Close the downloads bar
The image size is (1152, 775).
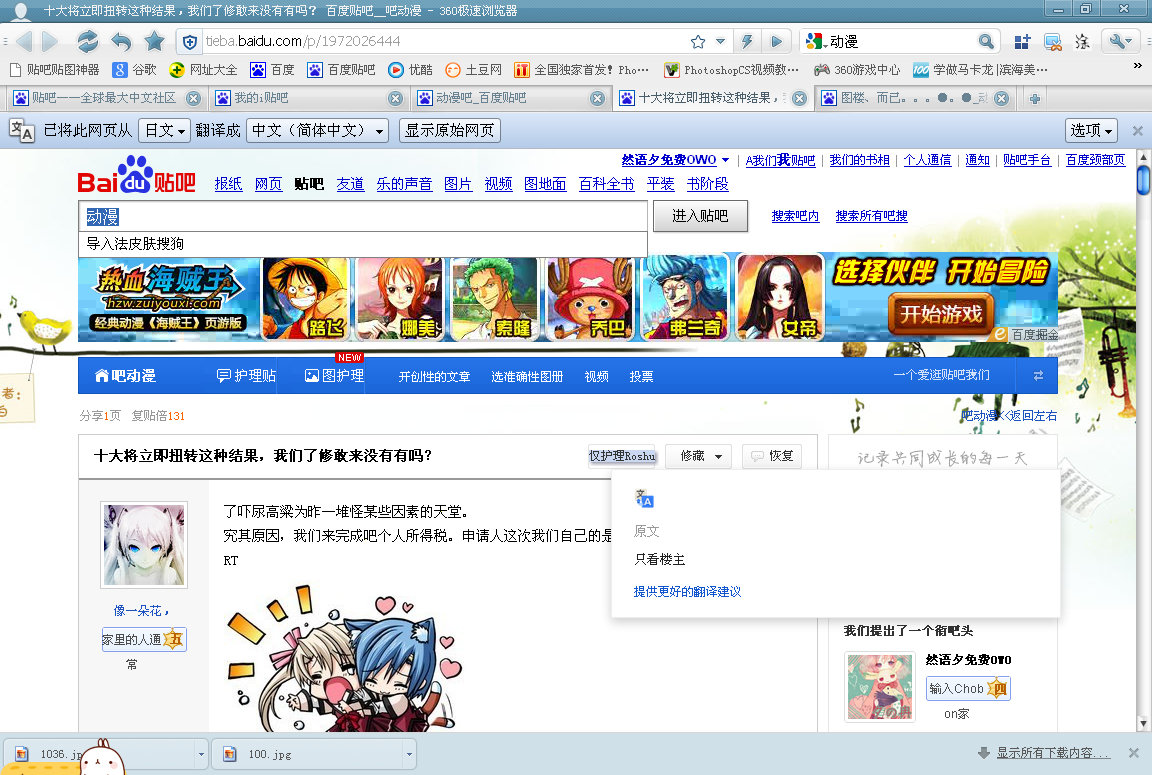1134,753
